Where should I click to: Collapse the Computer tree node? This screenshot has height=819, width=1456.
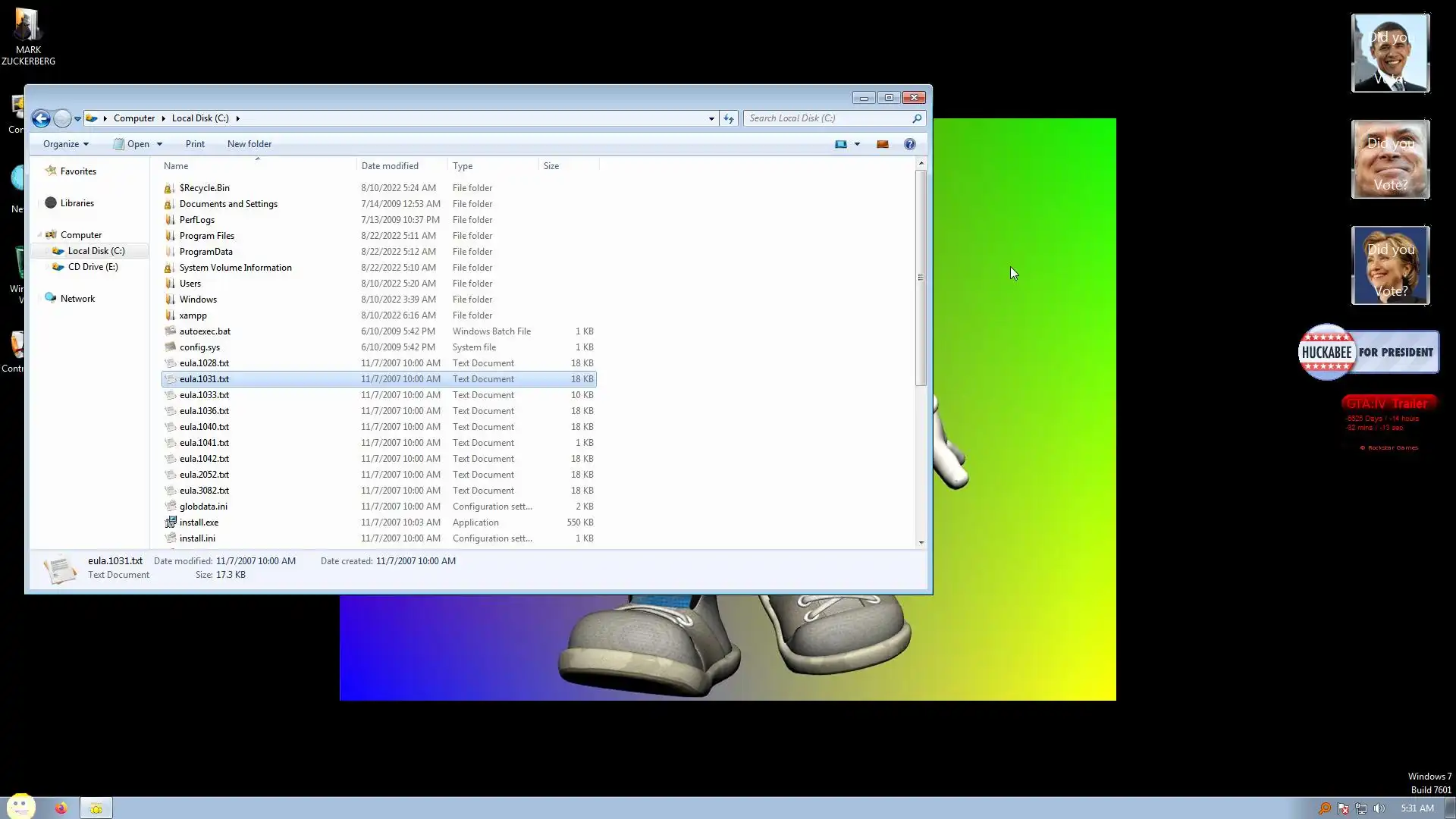39,235
